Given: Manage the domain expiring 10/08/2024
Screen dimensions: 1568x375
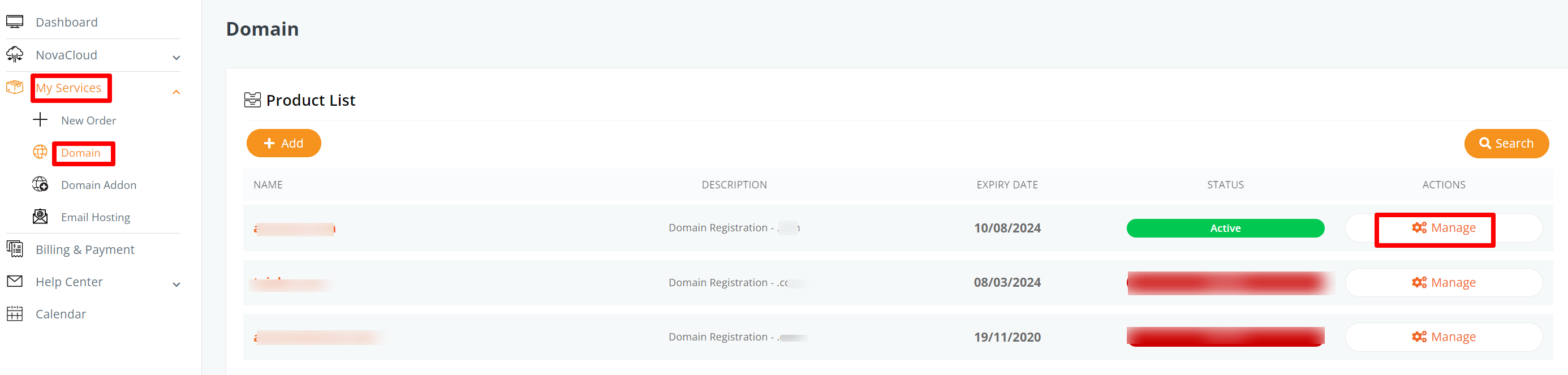Looking at the screenshot, I should tap(1444, 229).
